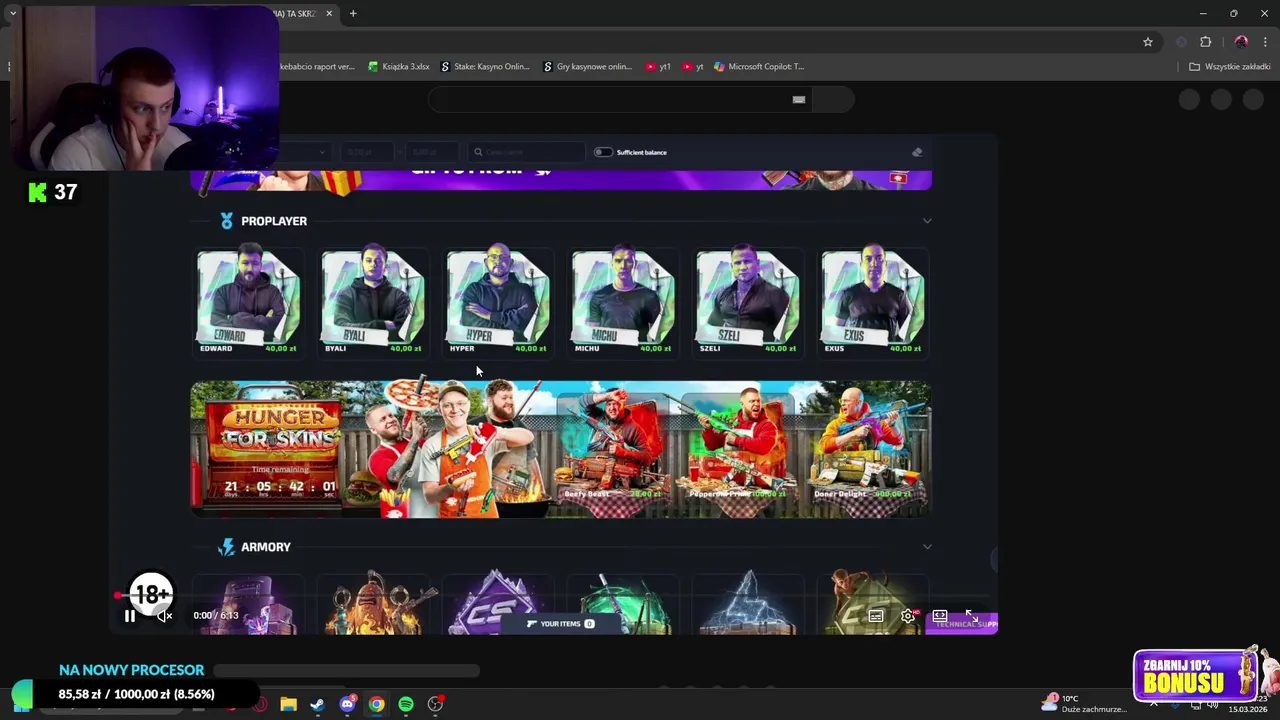Open a new browser tab
Screen dimensions: 1280x720
(353, 13)
